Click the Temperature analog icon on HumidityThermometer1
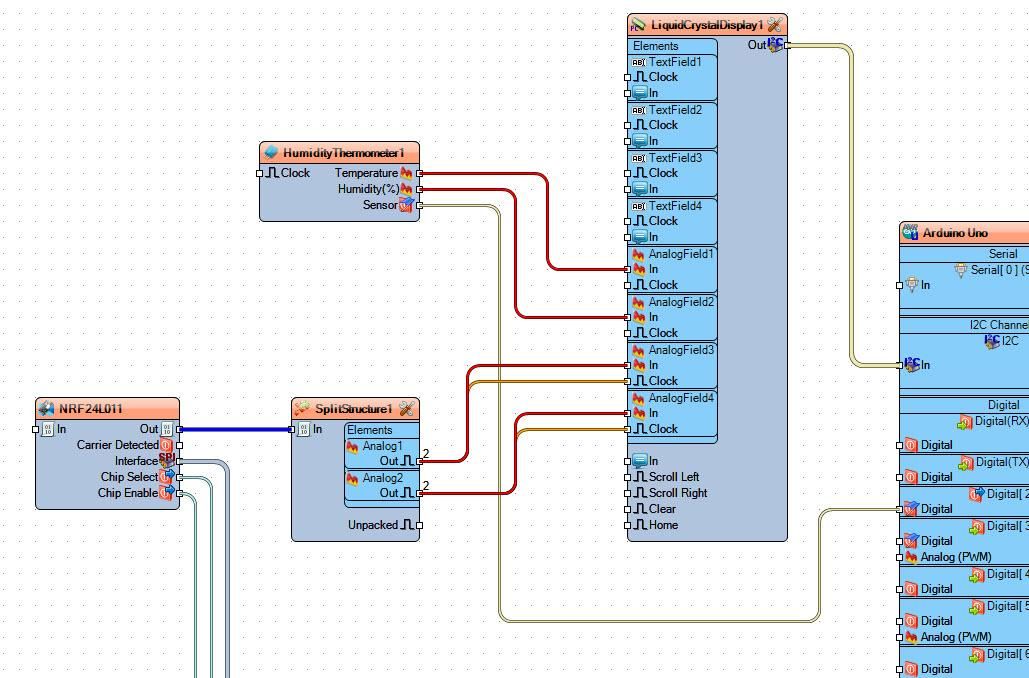The image size is (1029, 678). [407, 173]
